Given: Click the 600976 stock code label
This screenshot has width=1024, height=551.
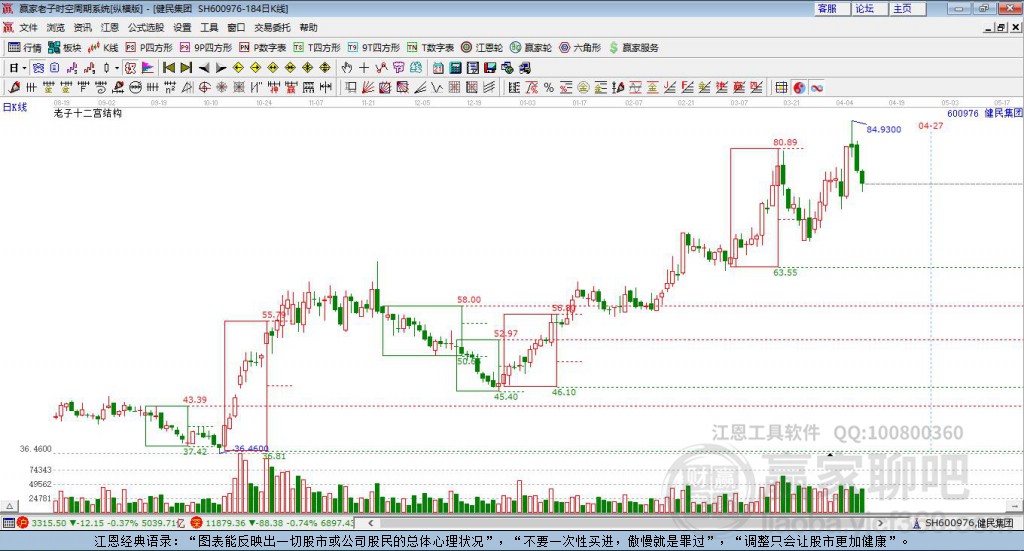Looking at the screenshot, I should click(x=963, y=114).
